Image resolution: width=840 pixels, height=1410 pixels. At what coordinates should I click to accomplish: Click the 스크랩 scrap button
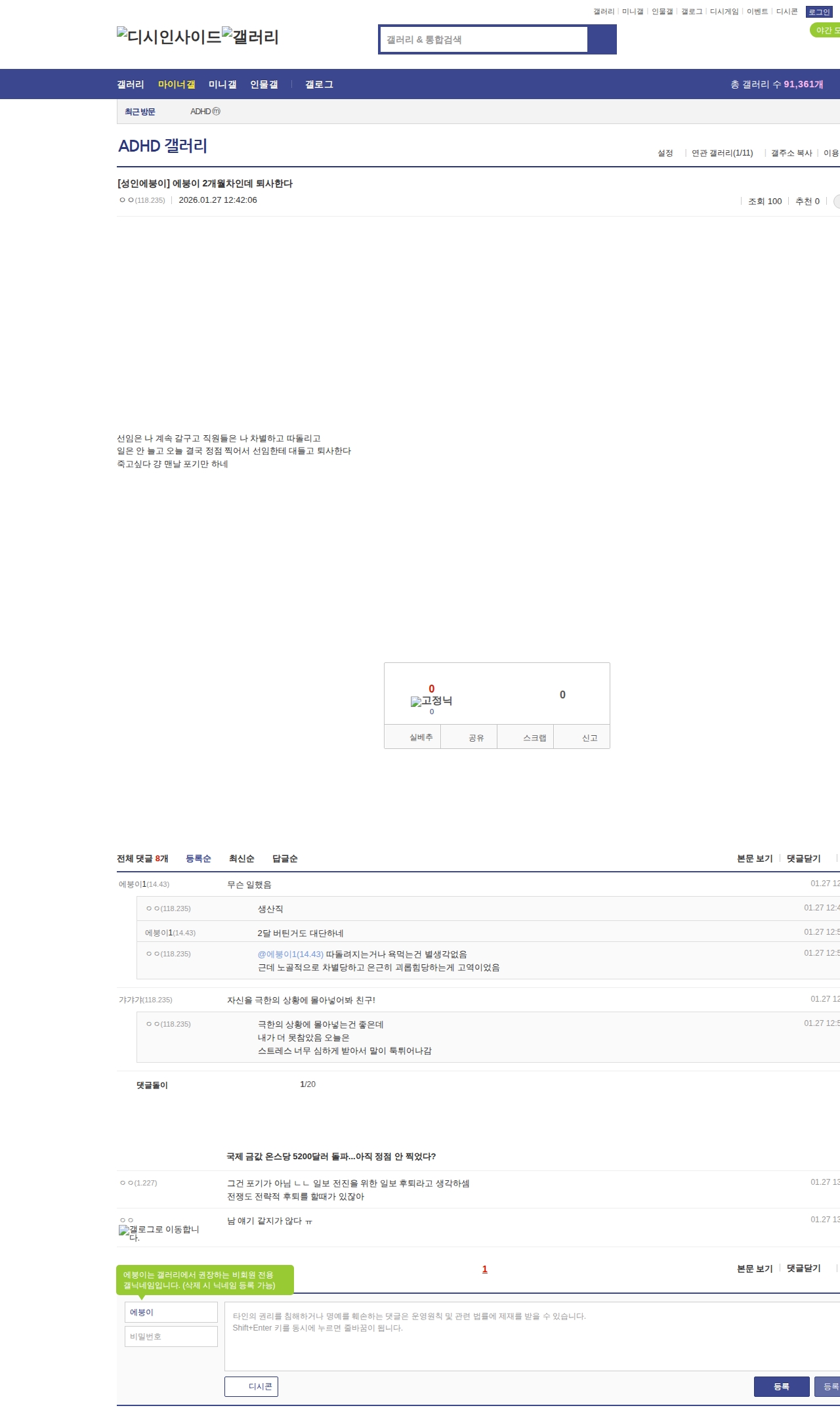[x=526, y=737]
